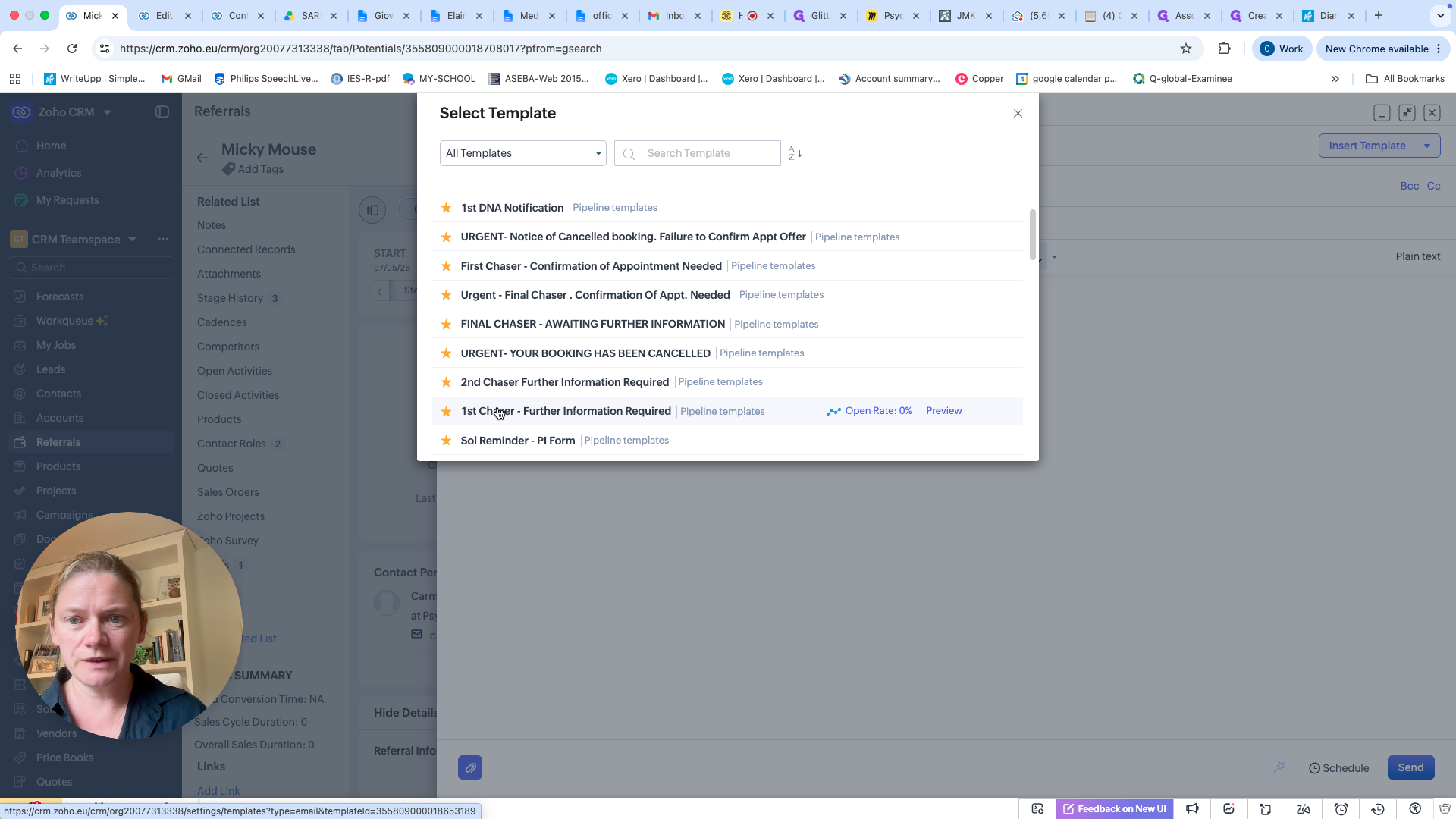Close the Select Template dialog
1456x819 pixels.
[1018, 114]
